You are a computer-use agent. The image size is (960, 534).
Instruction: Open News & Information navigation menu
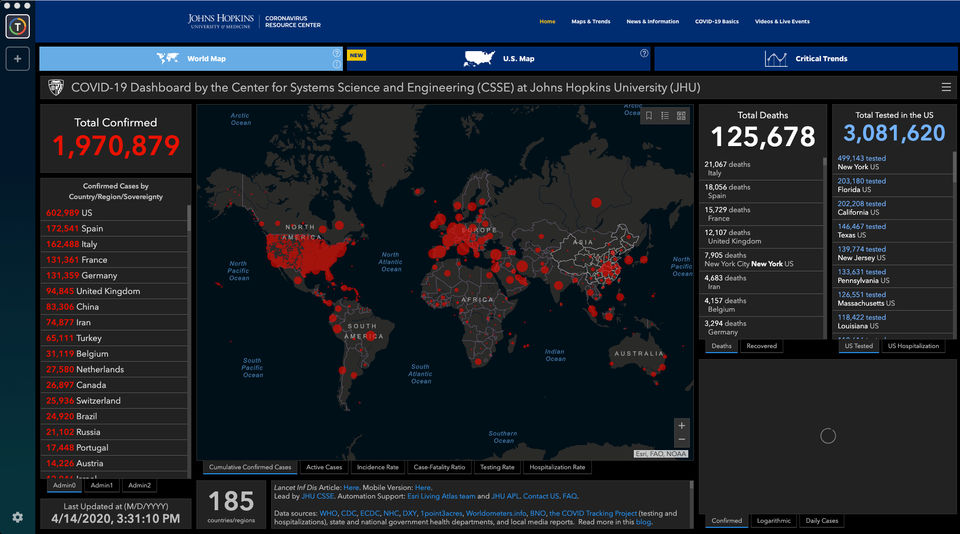coord(653,21)
